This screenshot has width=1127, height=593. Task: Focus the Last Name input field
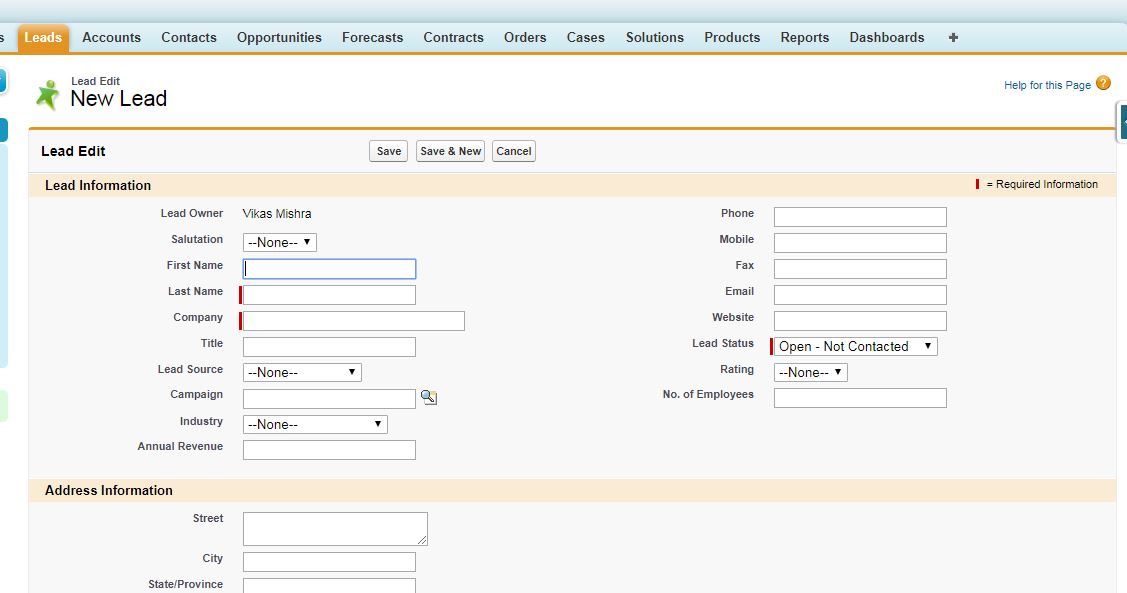click(x=329, y=295)
